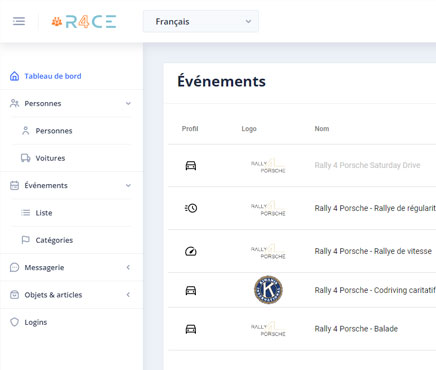This screenshot has height=370, width=436.
Task: Click the Kiwanis K logo in Codriving row
Action: (268, 290)
